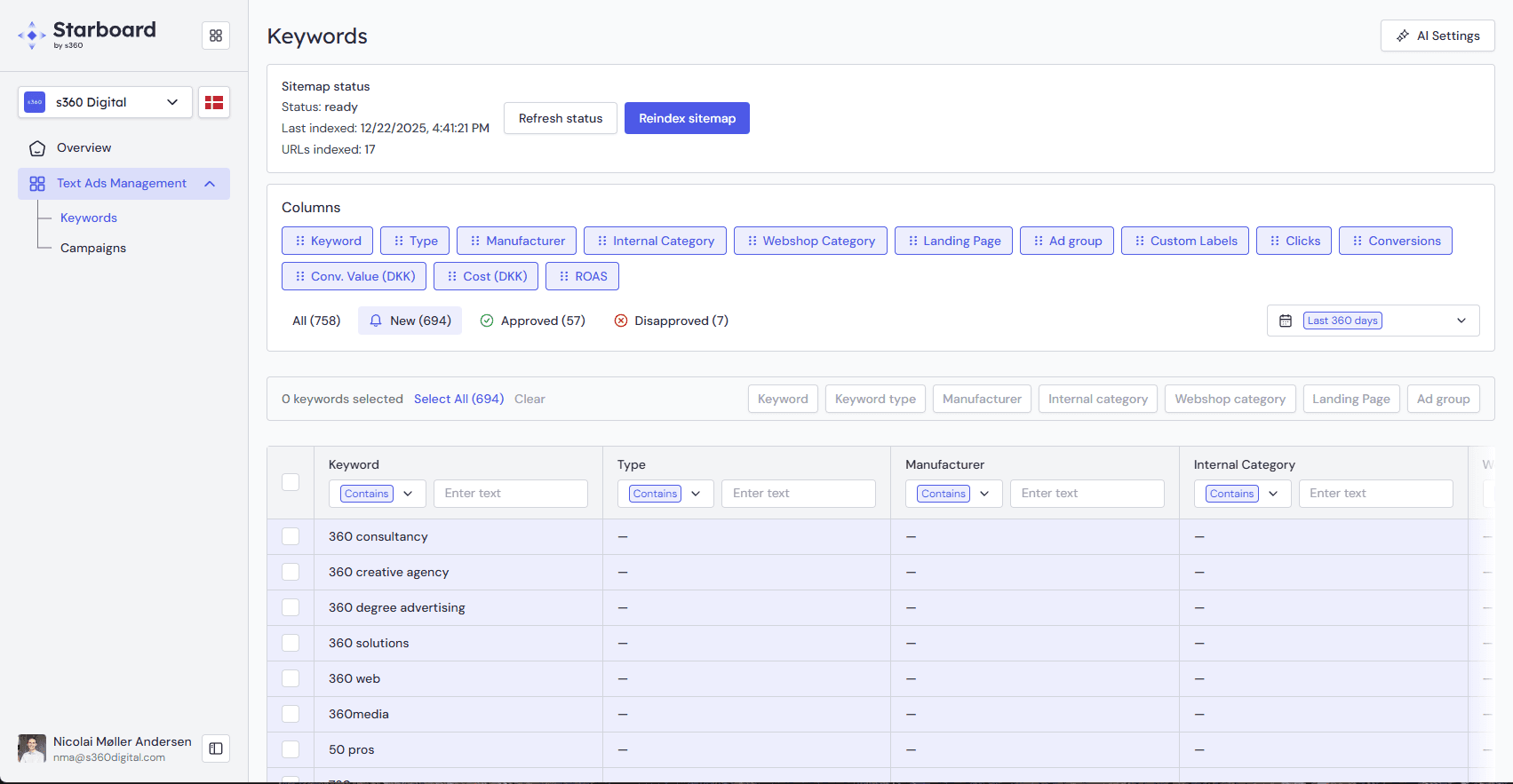This screenshot has width=1513, height=784.
Task: Click the Ad group bulk edit button
Action: point(1444,399)
